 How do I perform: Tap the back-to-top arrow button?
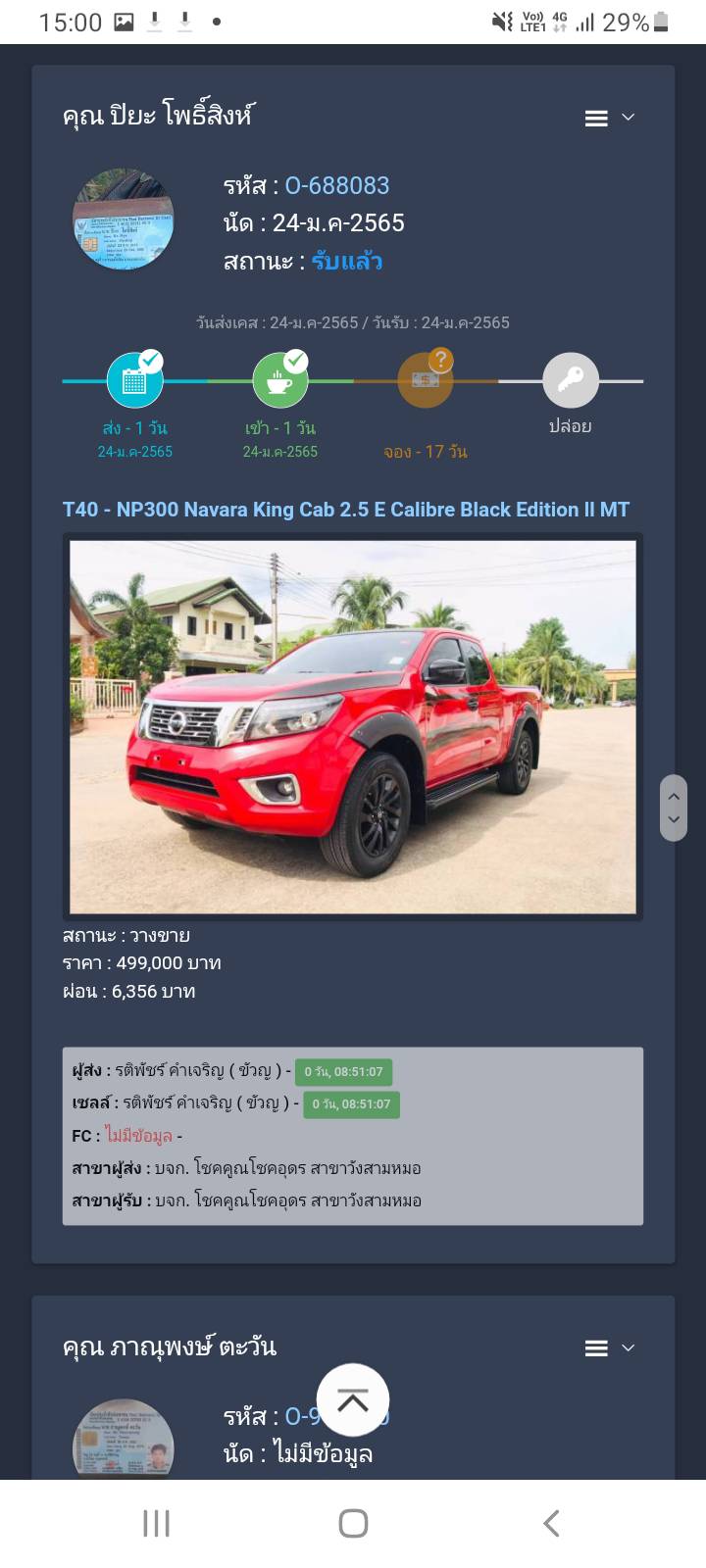click(353, 1400)
